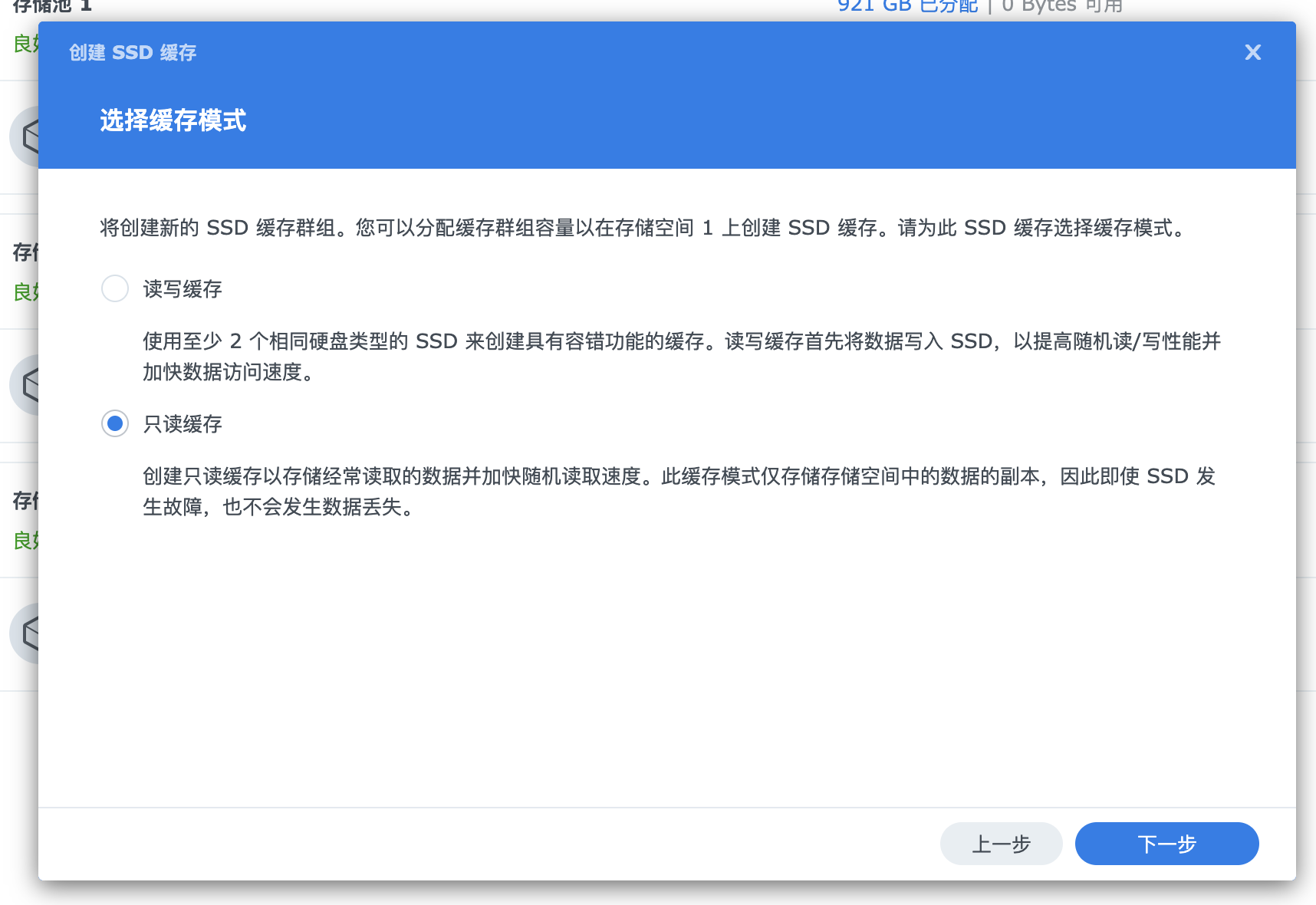Close the 创建 SSD 缓存 dialog

coord(1252,52)
